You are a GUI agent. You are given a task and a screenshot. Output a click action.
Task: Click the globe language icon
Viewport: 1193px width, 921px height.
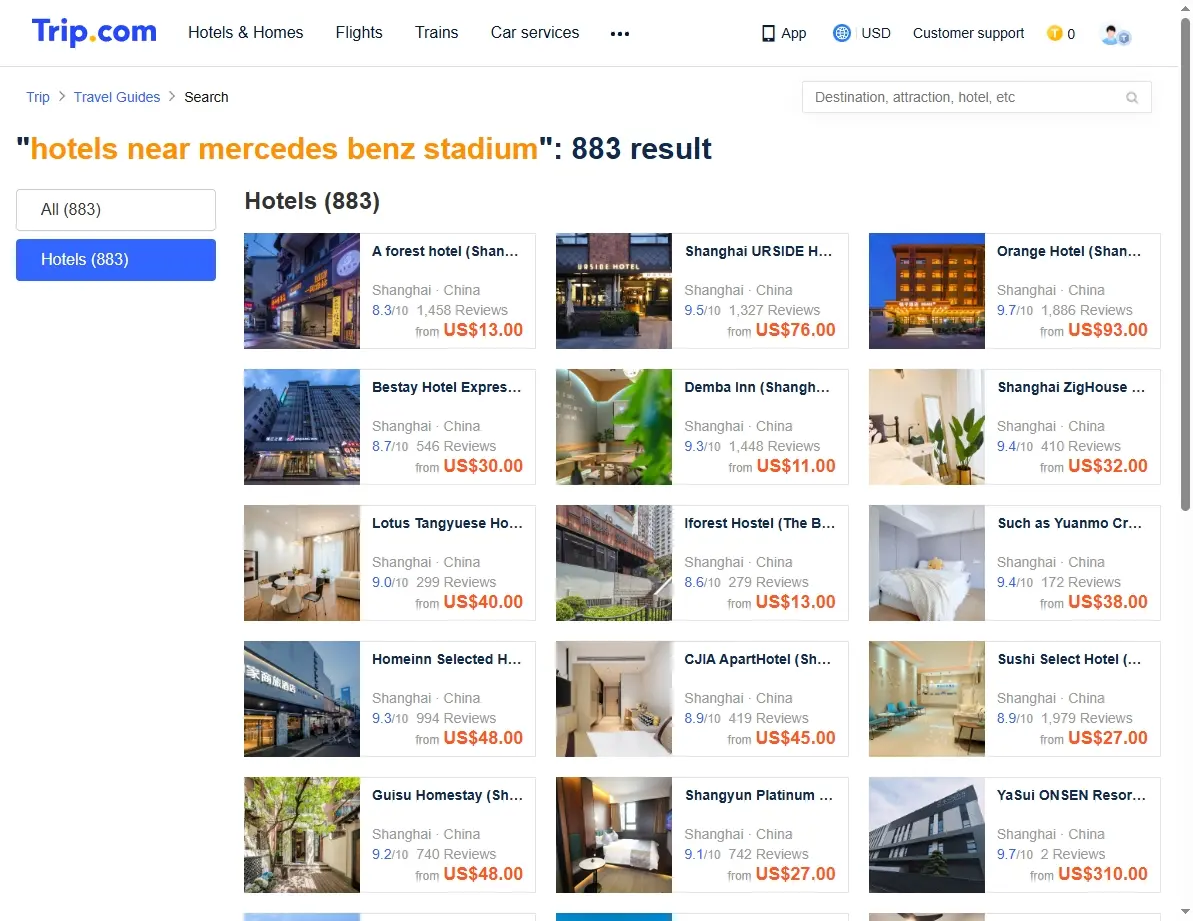click(841, 33)
